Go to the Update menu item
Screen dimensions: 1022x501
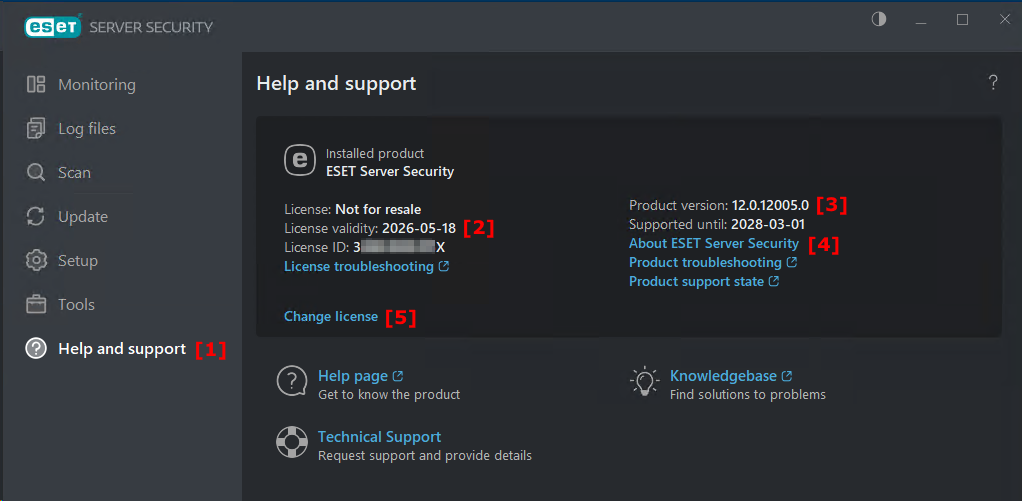[82, 217]
